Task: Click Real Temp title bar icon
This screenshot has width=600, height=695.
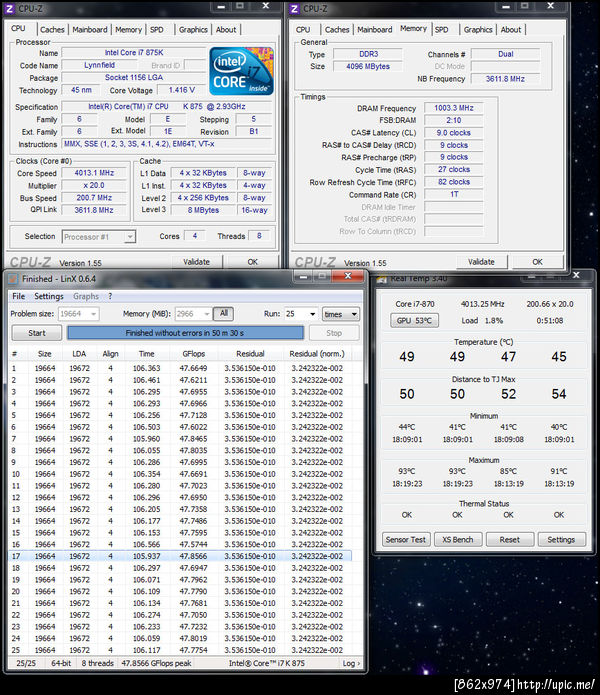Action: 382,279
